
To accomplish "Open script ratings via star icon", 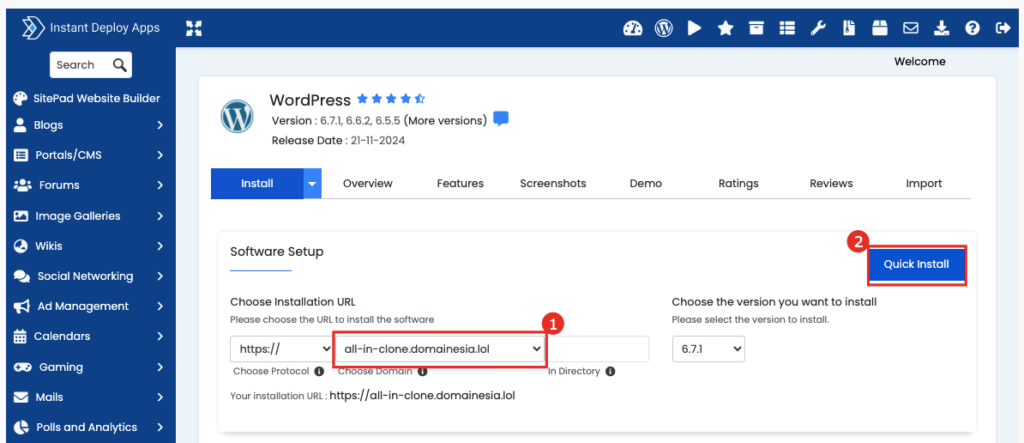I will 725,28.
